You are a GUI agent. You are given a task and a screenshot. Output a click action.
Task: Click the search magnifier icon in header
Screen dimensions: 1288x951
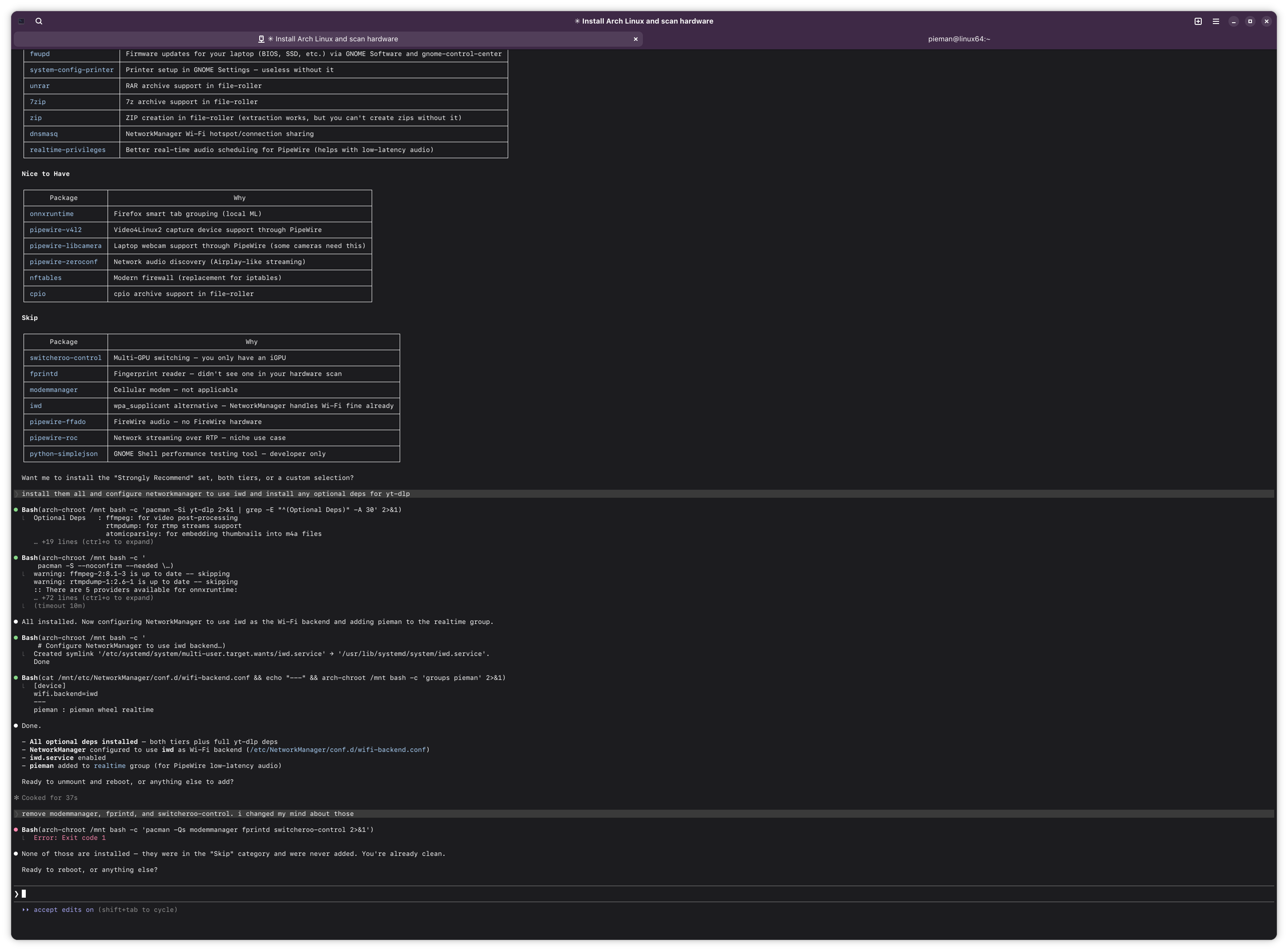tap(39, 21)
